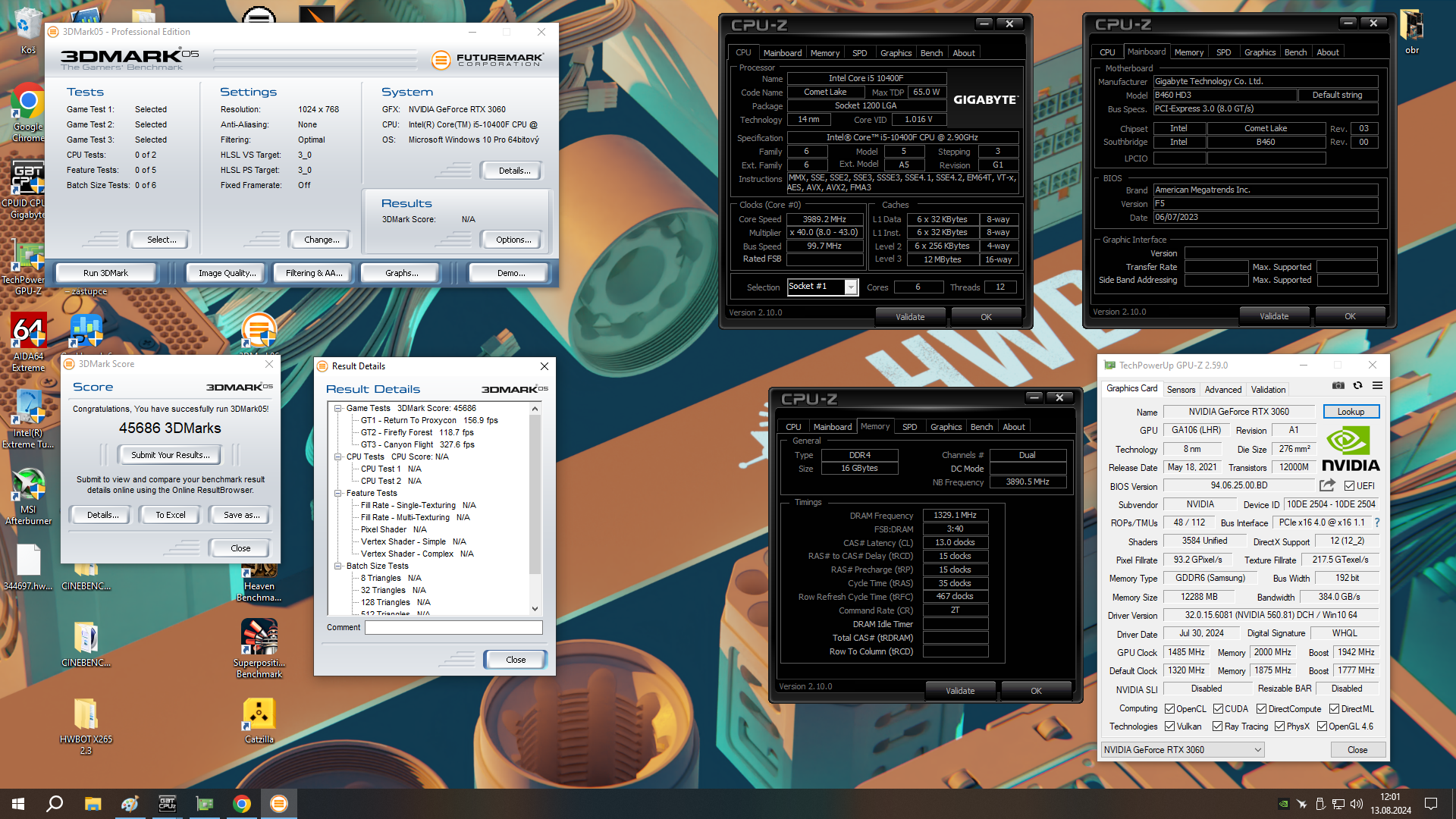The image size is (1456, 819).
Task: Click the 3DMark system Details button
Action: [513, 171]
